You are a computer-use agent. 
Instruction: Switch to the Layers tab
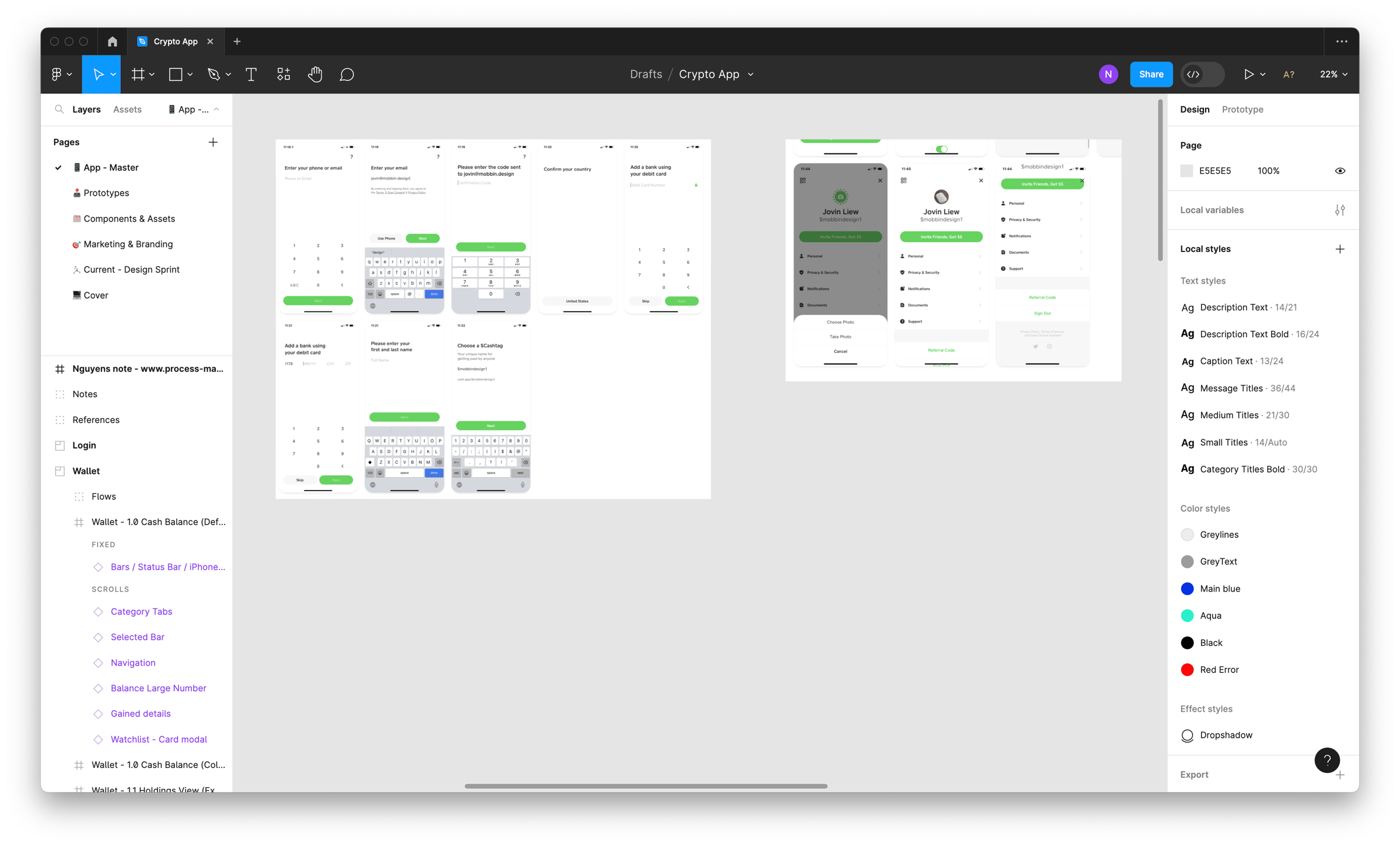point(86,109)
